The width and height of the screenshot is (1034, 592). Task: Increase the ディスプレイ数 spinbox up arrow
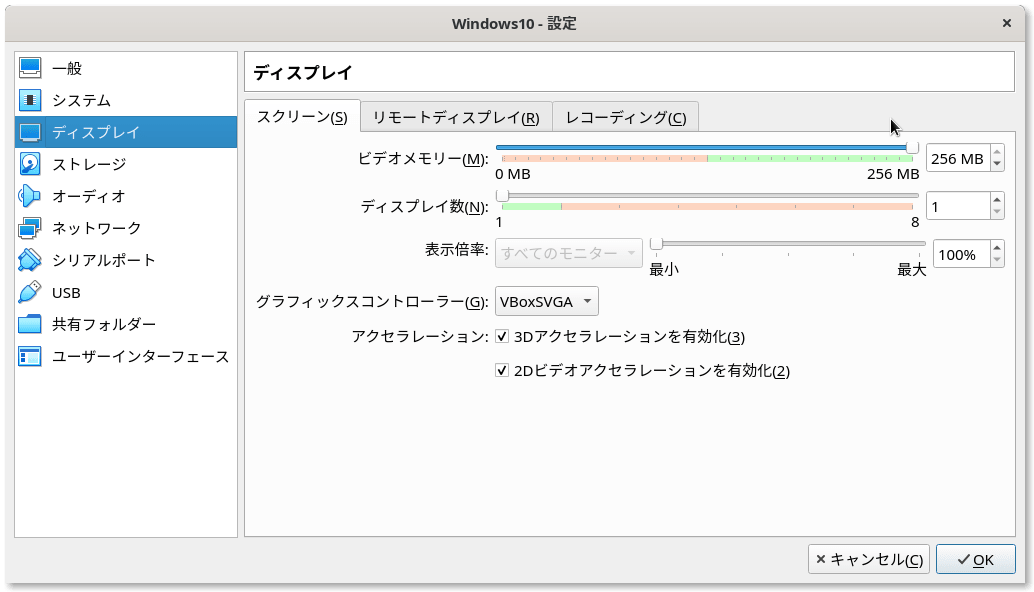997,200
